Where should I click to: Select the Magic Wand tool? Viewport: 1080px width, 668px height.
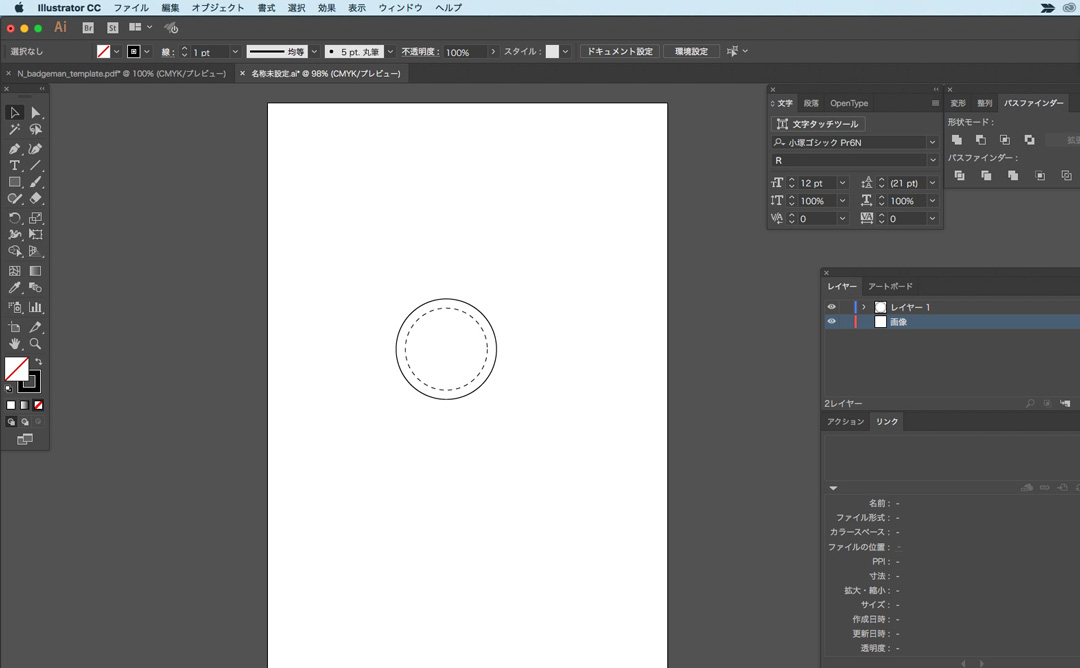pos(14,130)
